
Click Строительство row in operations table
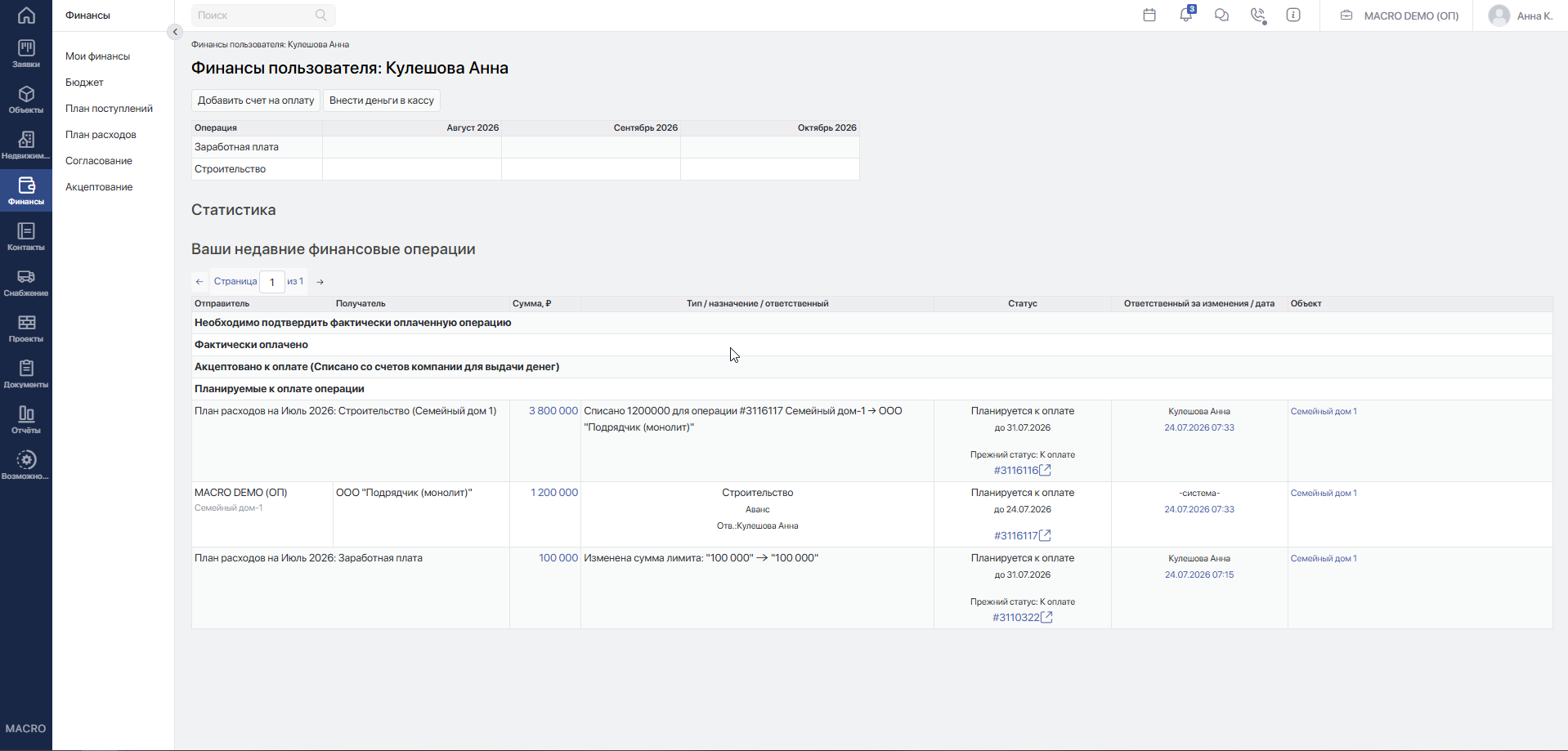coord(525,169)
